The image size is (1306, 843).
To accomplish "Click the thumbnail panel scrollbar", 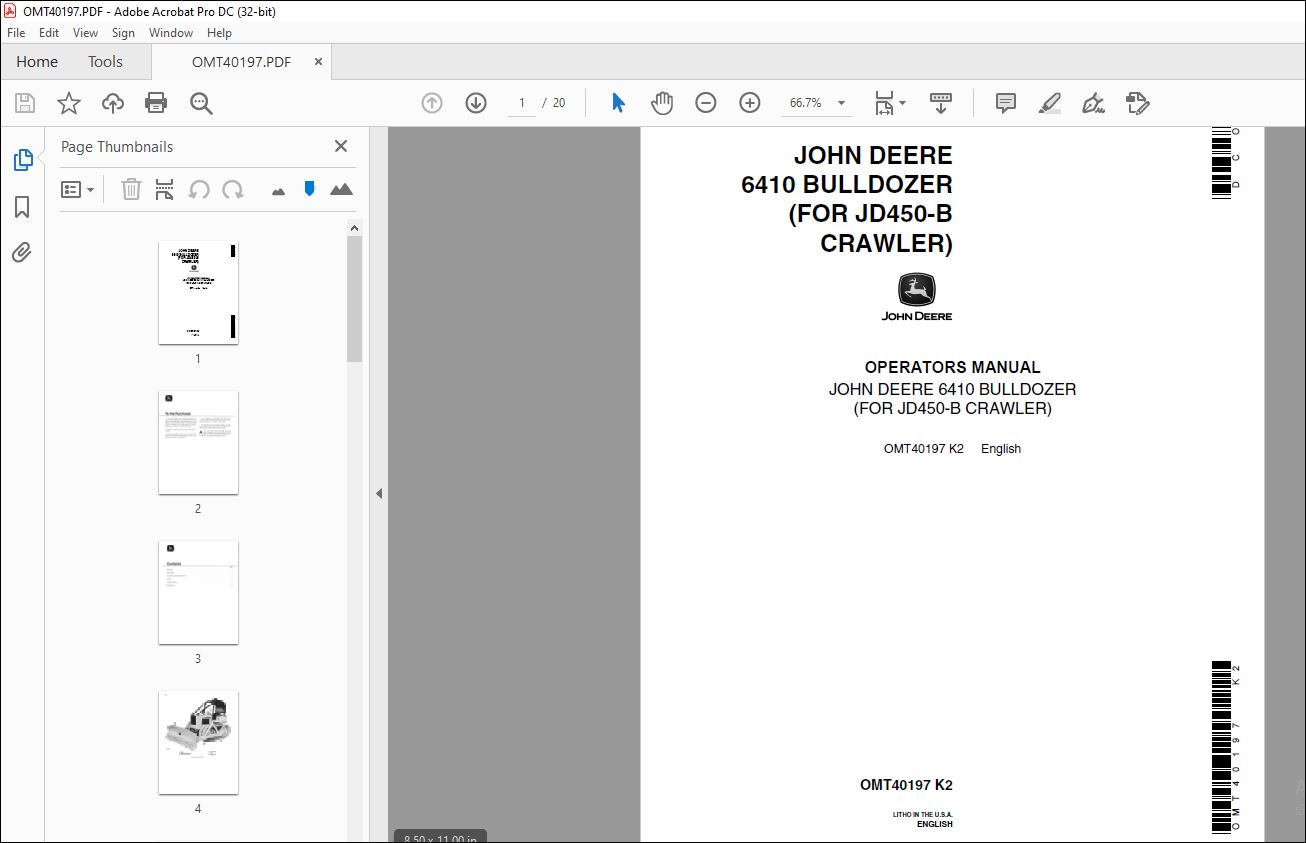I will click(x=354, y=299).
